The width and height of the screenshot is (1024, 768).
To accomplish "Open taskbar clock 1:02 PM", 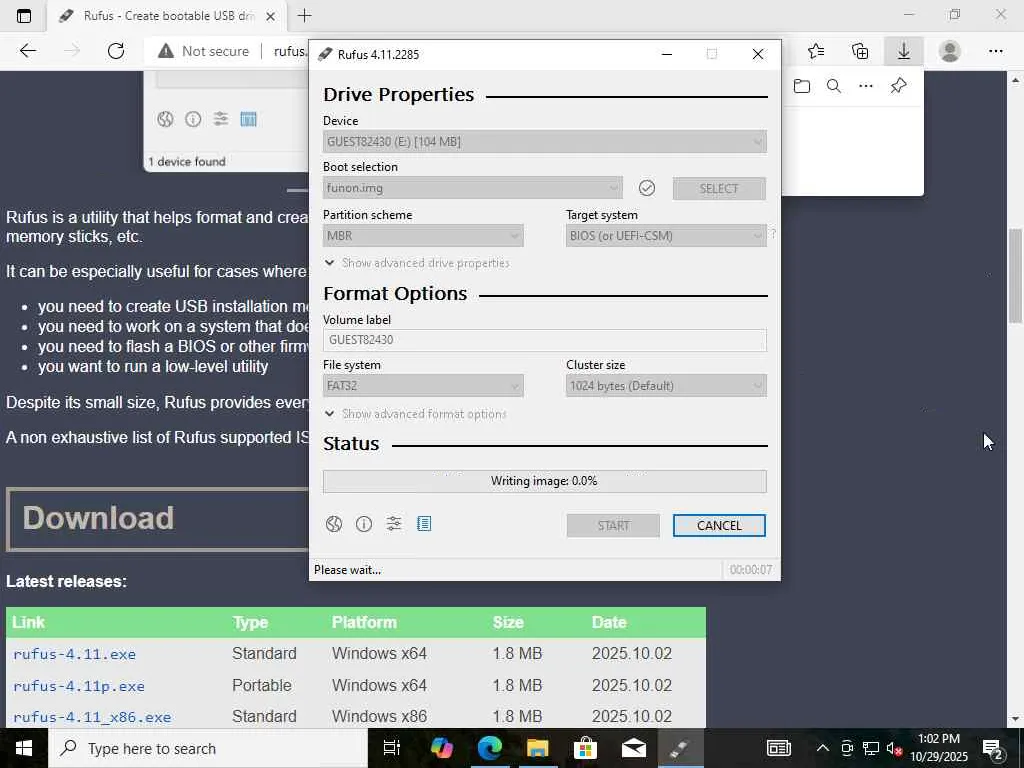I will pos(939,748).
